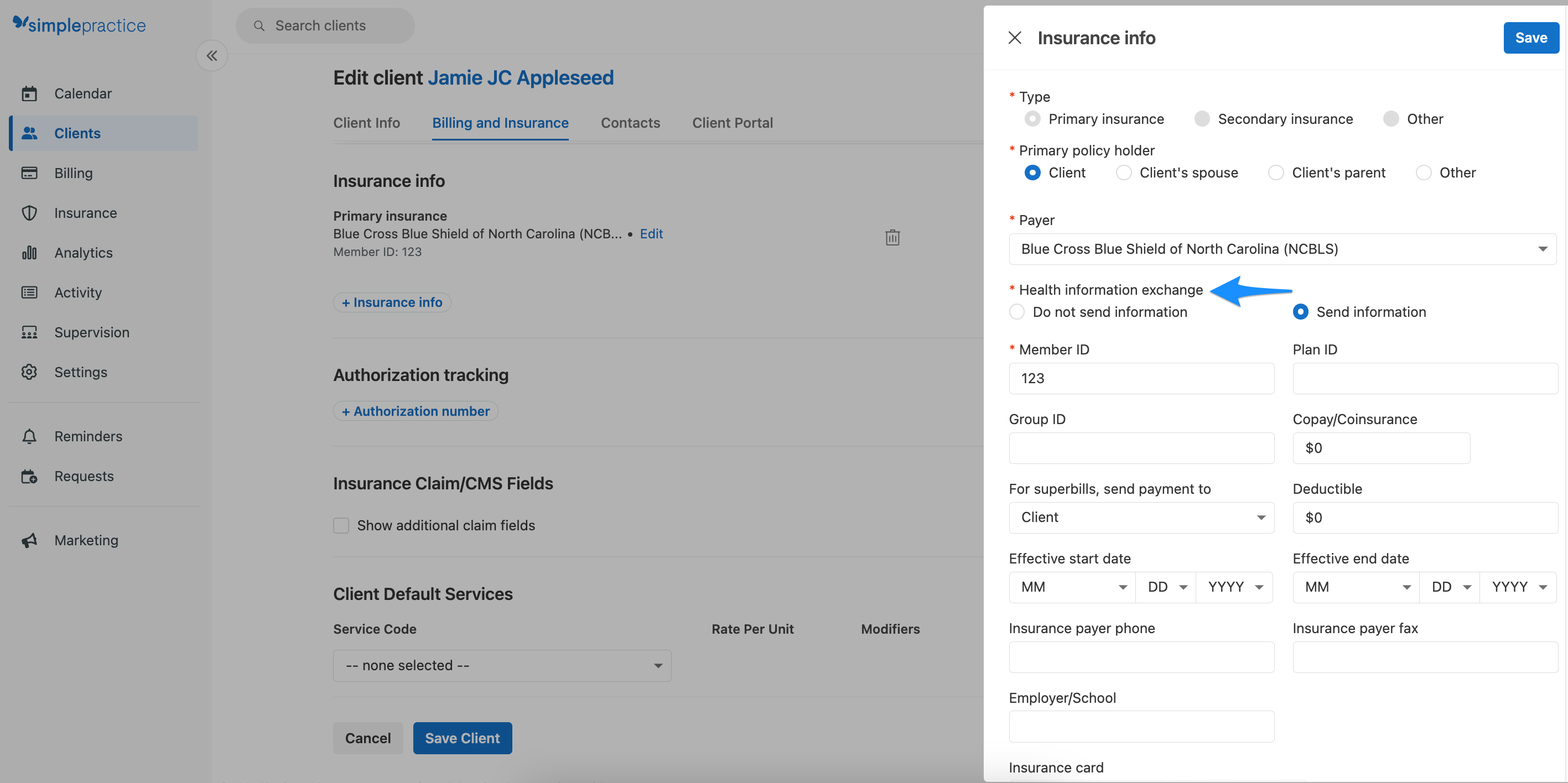Click the Employer/School field
Image resolution: width=1568 pixels, height=783 pixels.
[1141, 727]
